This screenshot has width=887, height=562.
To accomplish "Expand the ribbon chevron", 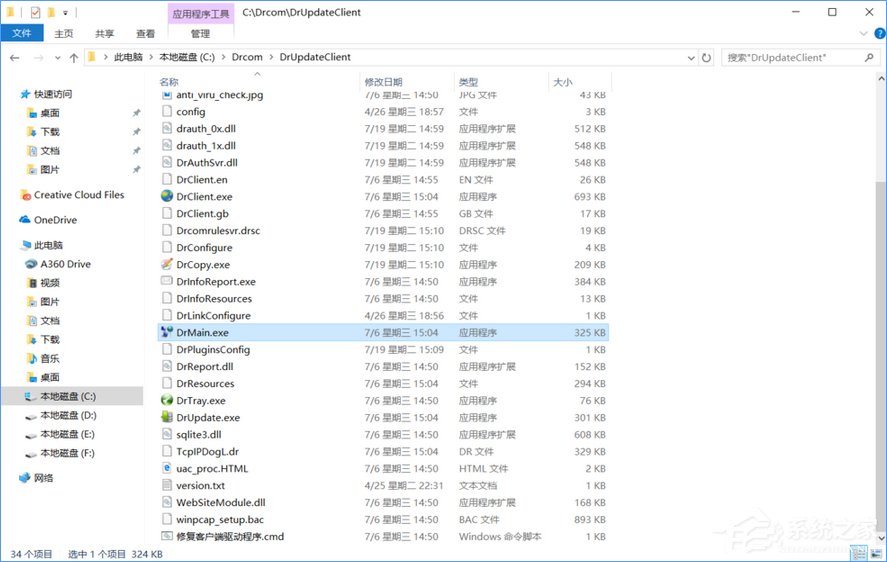I will [x=863, y=33].
